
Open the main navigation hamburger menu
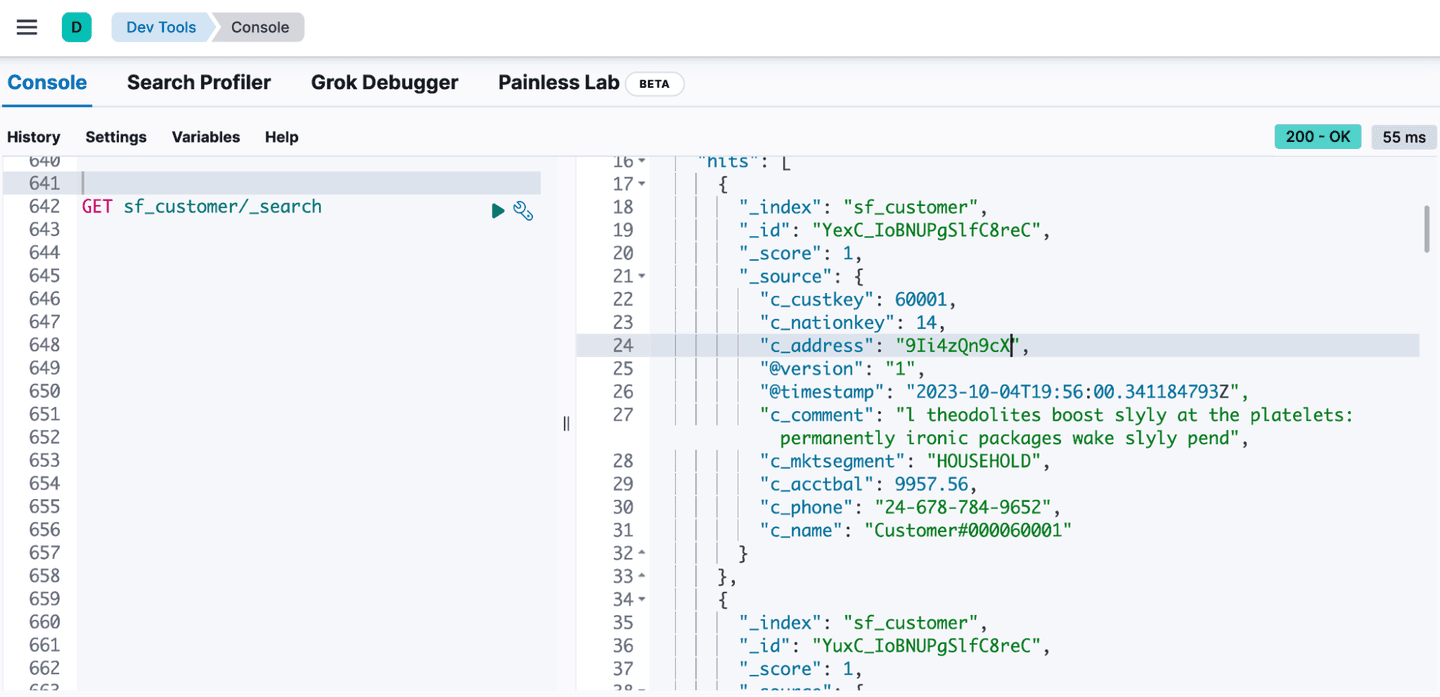click(26, 27)
